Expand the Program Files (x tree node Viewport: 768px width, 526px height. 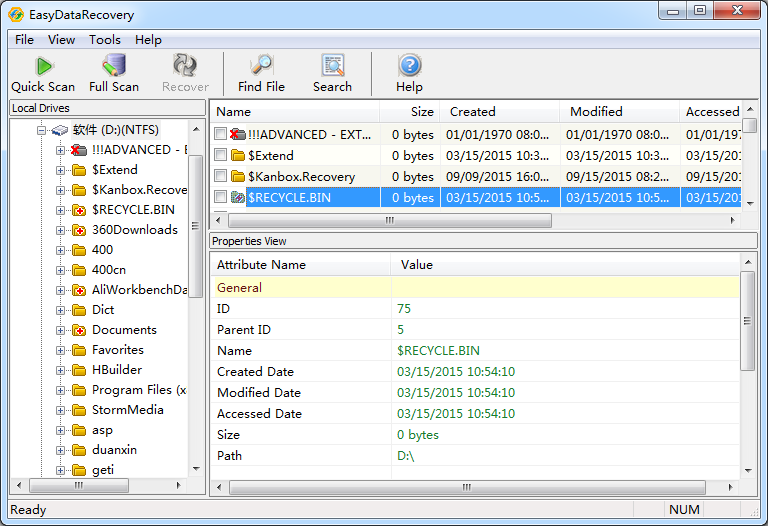coord(60,391)
